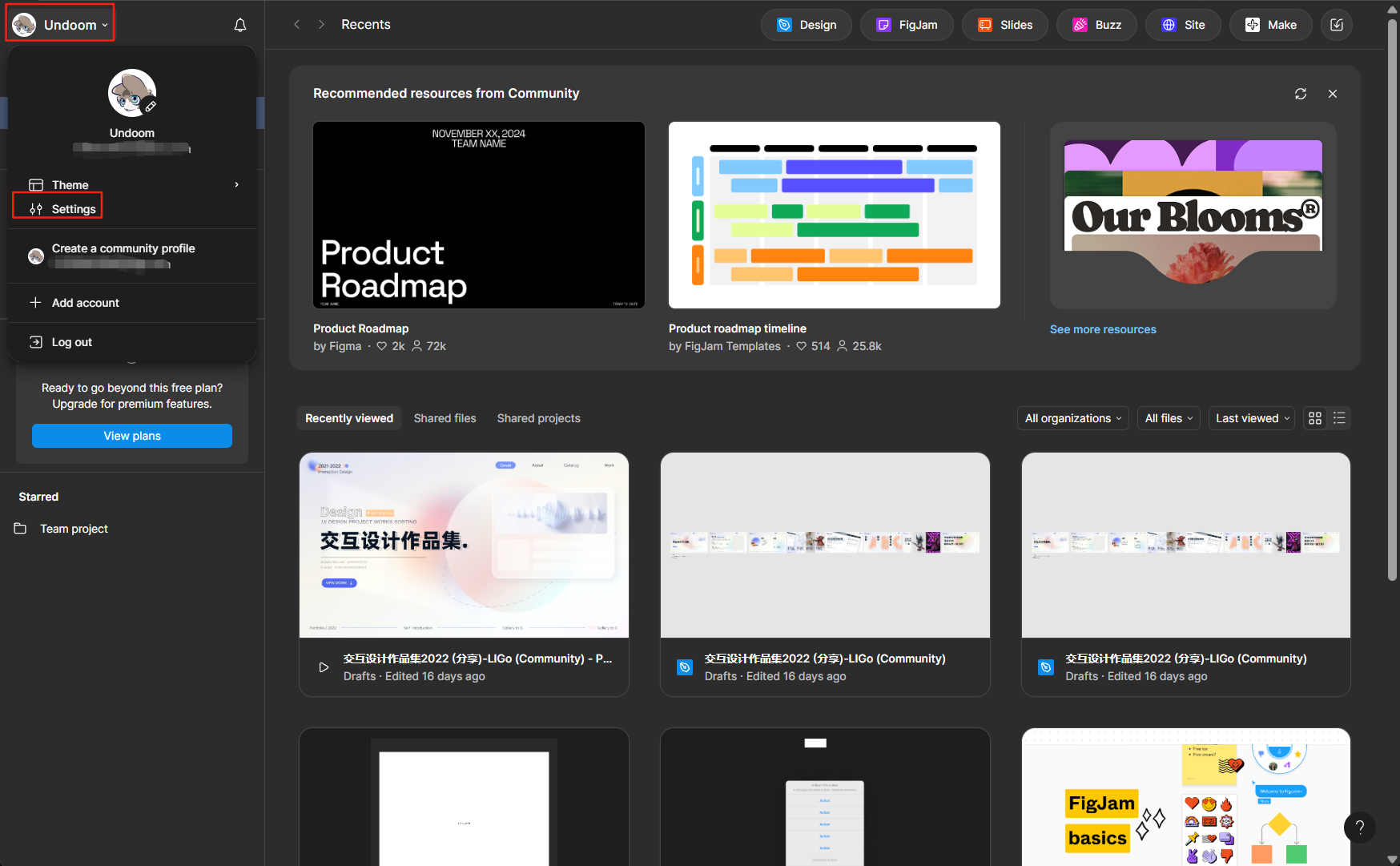The image size is (1400, 866).
Task: Create a new Make file
Action: coord(1270,25)
